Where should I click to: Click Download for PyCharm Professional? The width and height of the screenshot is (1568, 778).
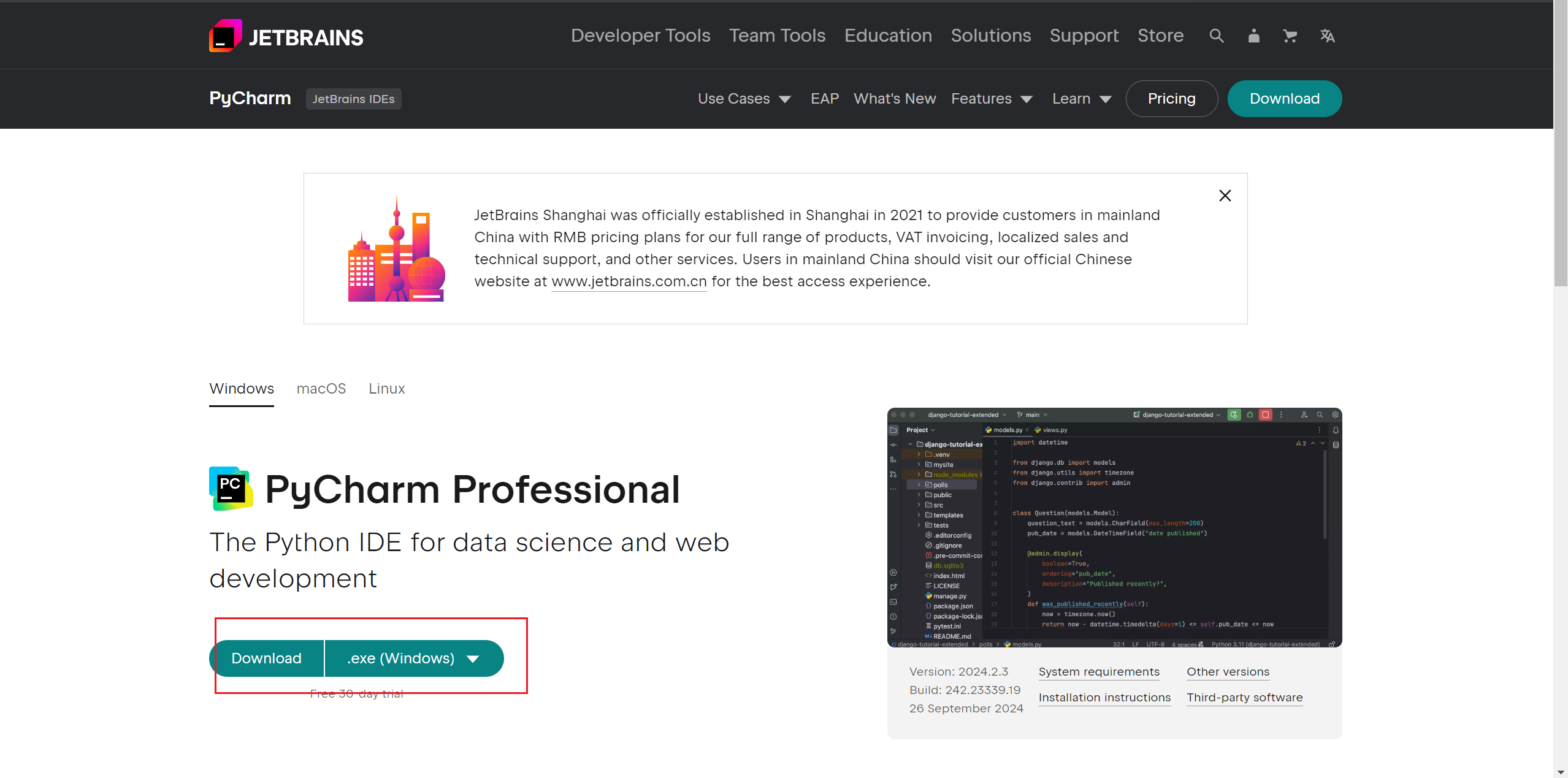coord(266,658)
